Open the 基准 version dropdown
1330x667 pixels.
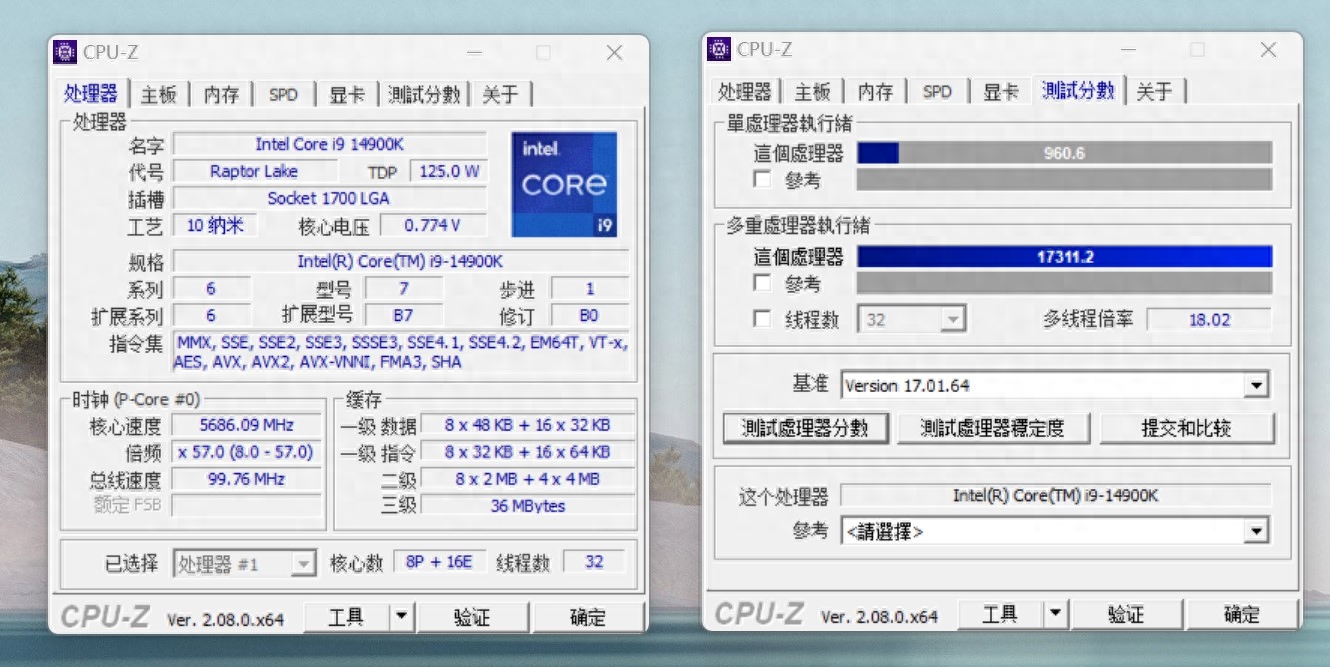click(1055, 385)
